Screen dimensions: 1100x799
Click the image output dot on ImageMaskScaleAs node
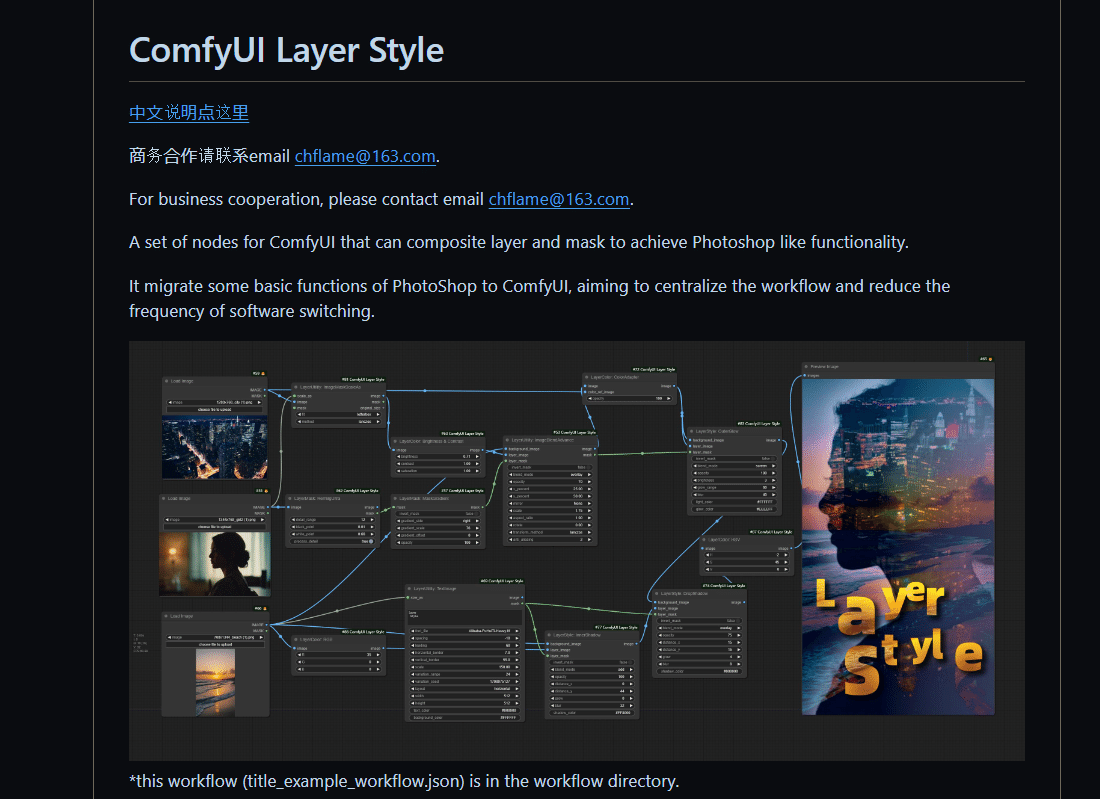[383, 396]
